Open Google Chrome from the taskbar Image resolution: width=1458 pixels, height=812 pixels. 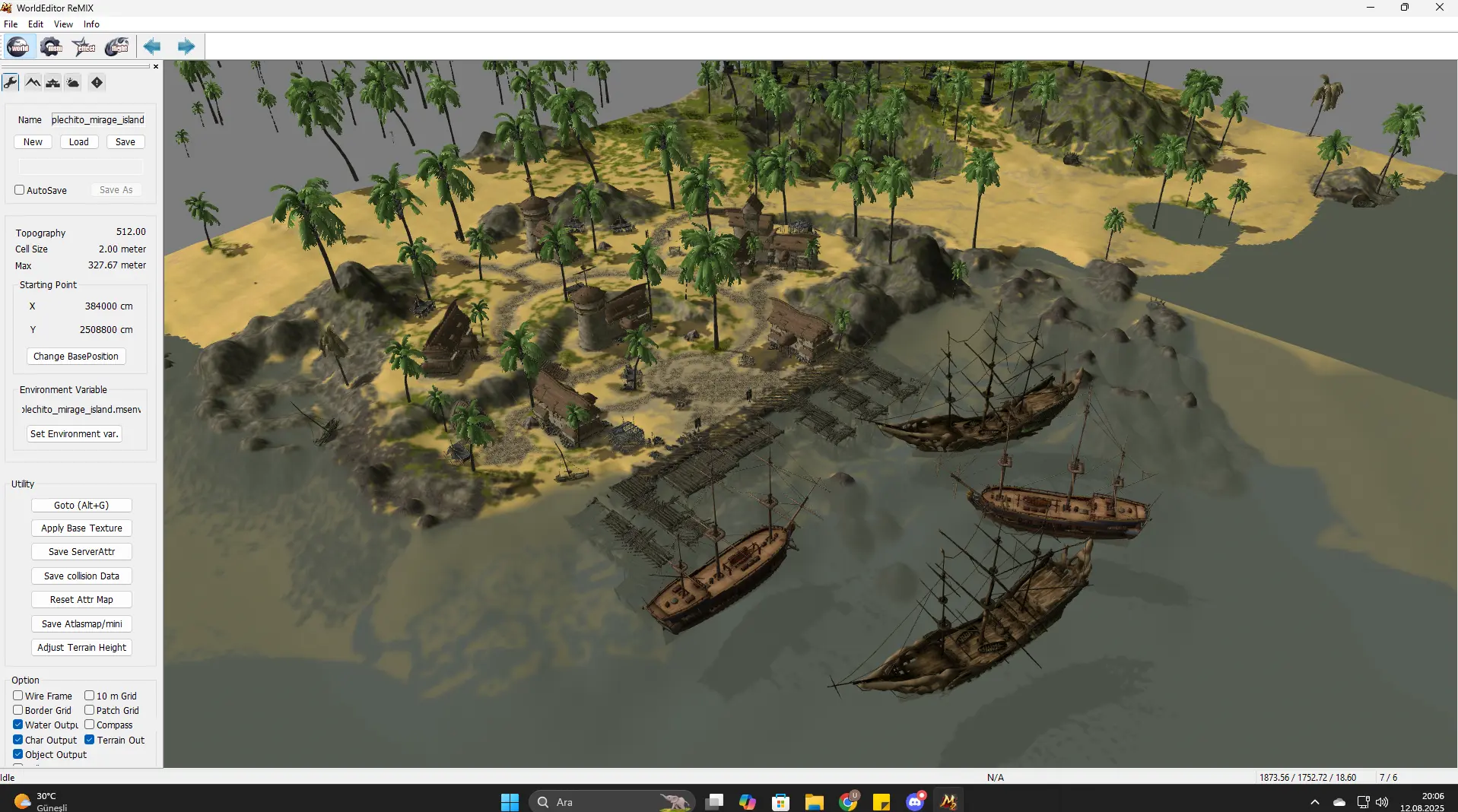(x=848, y=802)
